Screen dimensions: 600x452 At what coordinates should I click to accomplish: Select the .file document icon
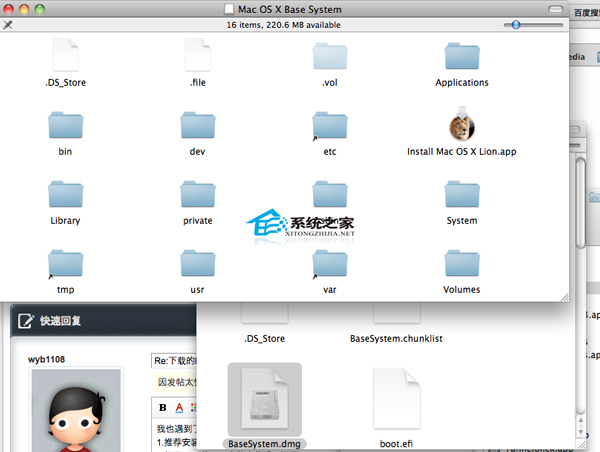pos(197,55)
